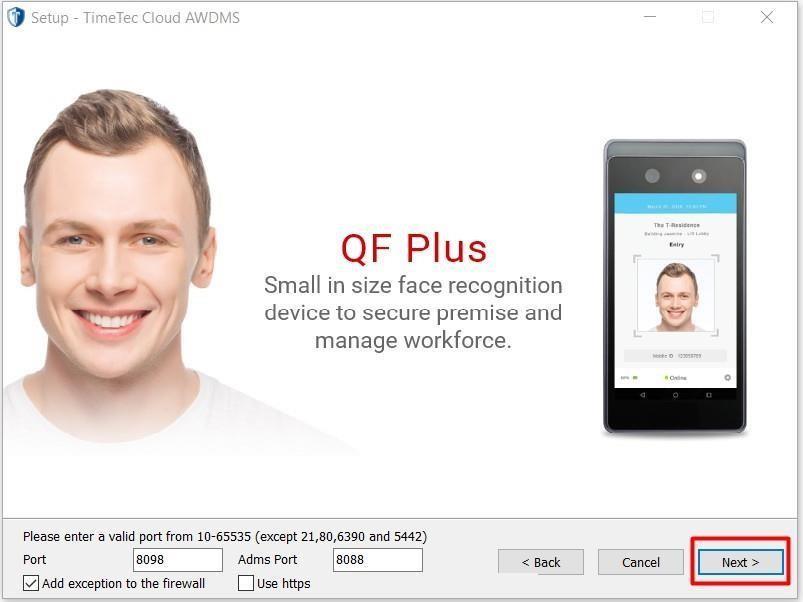
Task: Click the 'Adms Port' label
Action: point(267,560)
